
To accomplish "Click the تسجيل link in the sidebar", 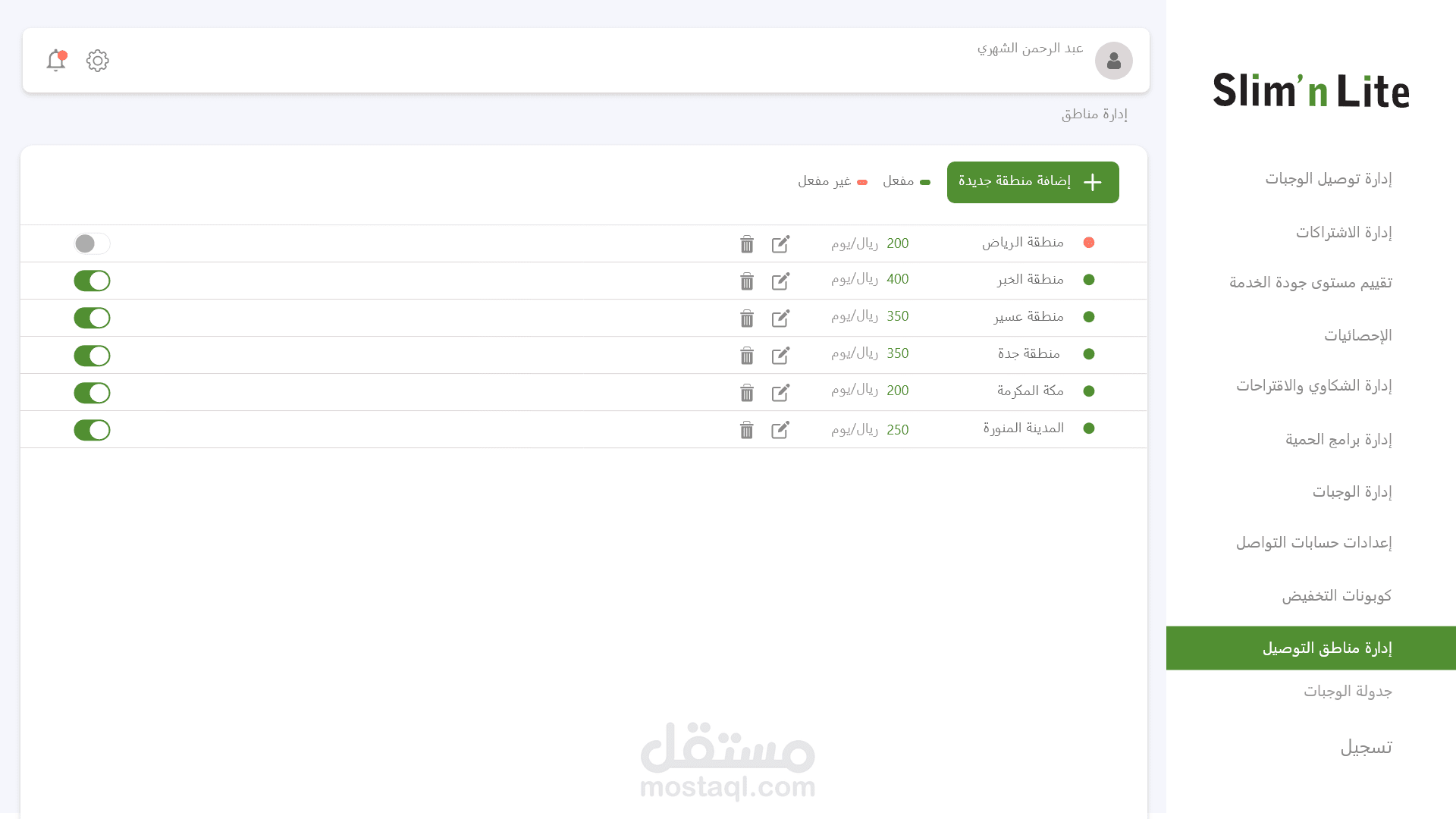I will [1366, 747].
